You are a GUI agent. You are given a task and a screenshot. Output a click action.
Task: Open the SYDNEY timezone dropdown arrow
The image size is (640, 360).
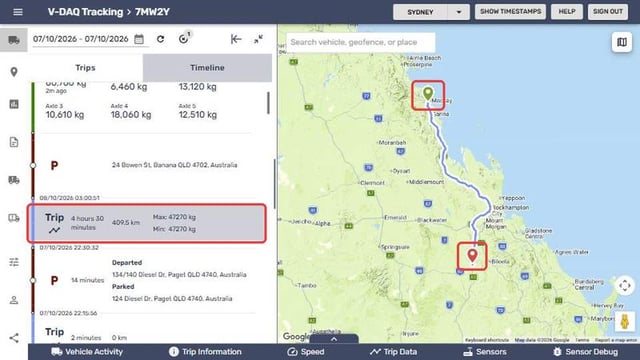coord(459,12)
